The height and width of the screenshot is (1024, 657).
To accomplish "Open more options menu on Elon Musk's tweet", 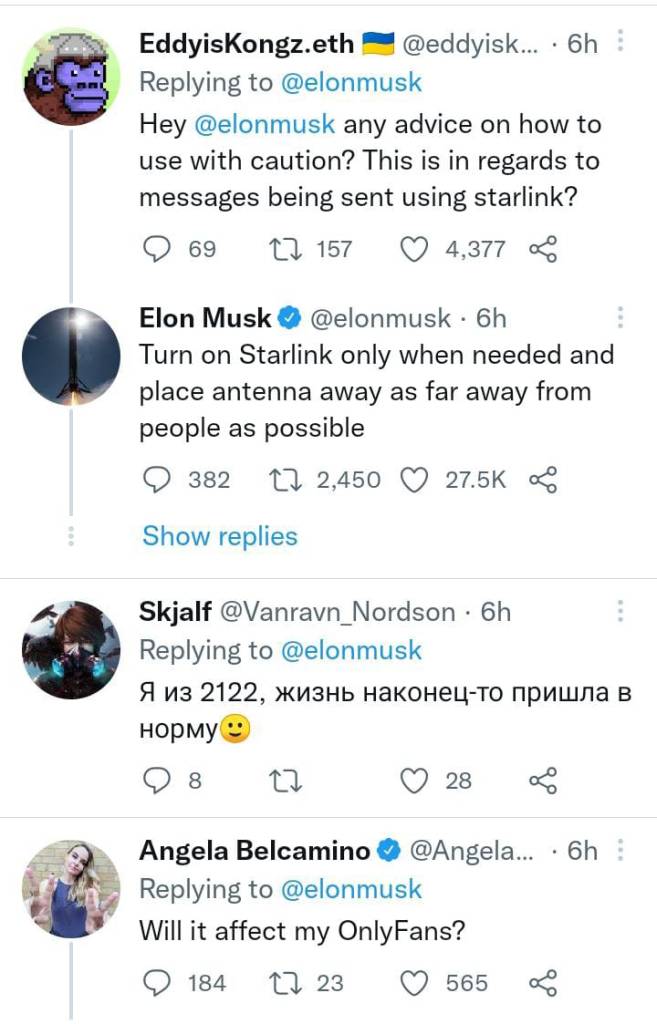I will (620, 318).
